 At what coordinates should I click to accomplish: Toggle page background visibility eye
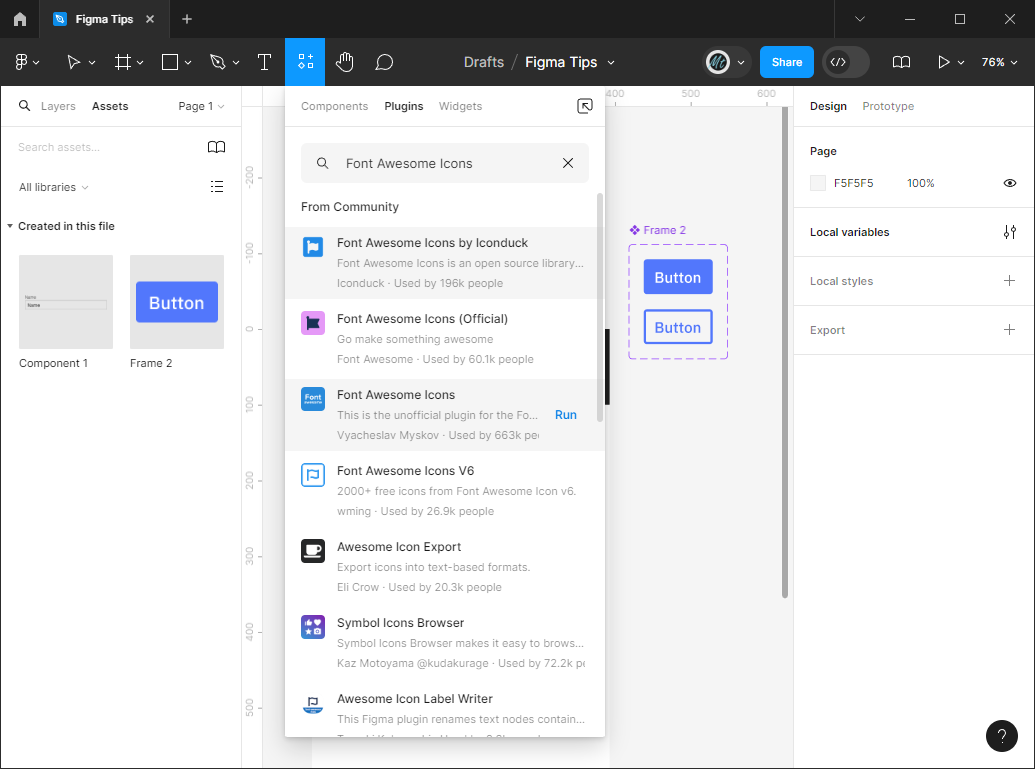[1009, 183]
